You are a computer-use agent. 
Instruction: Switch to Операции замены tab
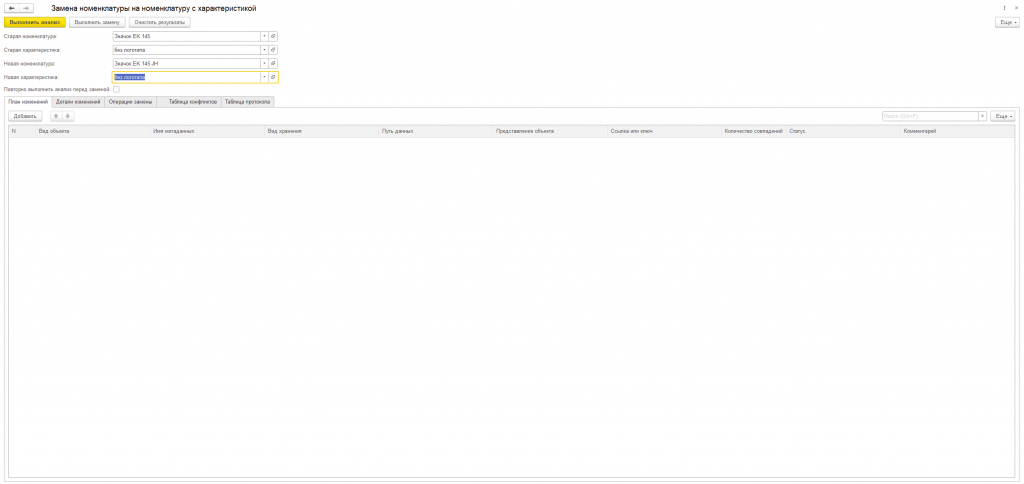(131, 102)
